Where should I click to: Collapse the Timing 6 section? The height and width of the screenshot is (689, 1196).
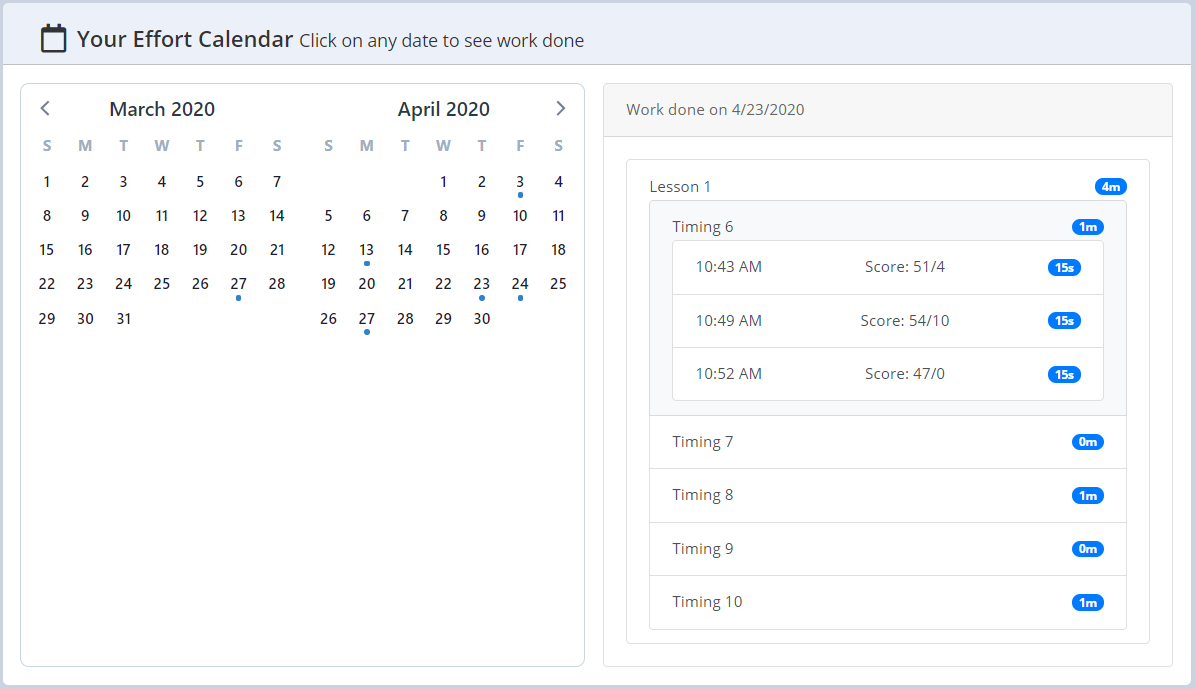coord(703,227)
